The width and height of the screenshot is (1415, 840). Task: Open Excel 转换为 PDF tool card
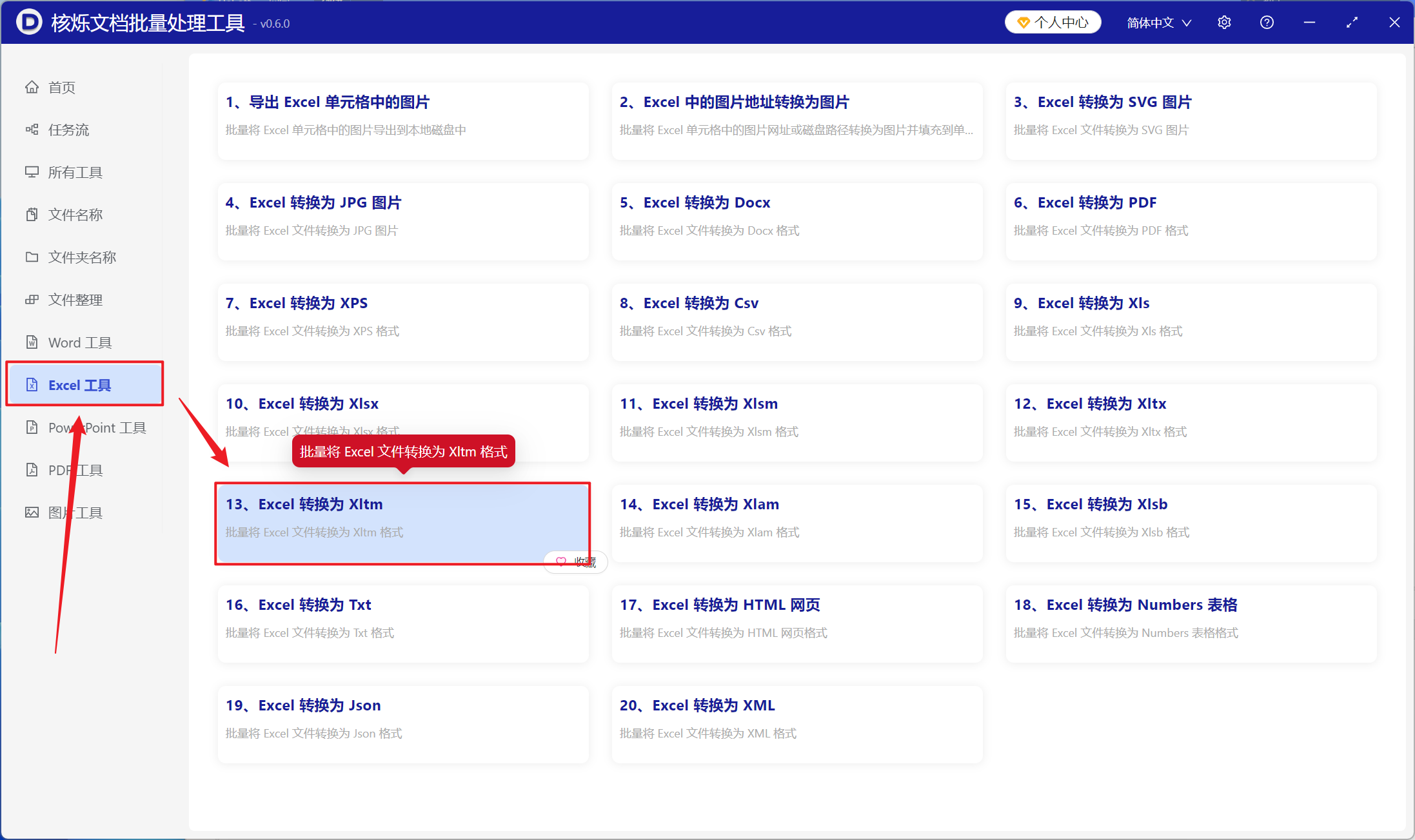[x=1191, y=222]
